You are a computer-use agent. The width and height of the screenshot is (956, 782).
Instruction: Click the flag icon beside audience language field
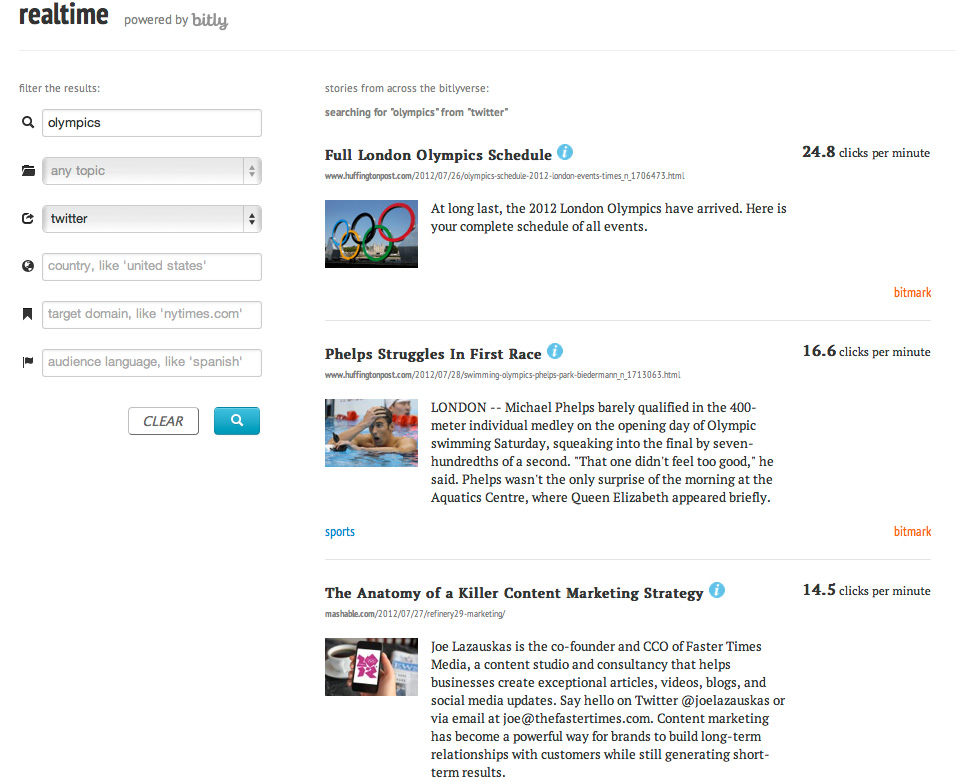(27, 362)
